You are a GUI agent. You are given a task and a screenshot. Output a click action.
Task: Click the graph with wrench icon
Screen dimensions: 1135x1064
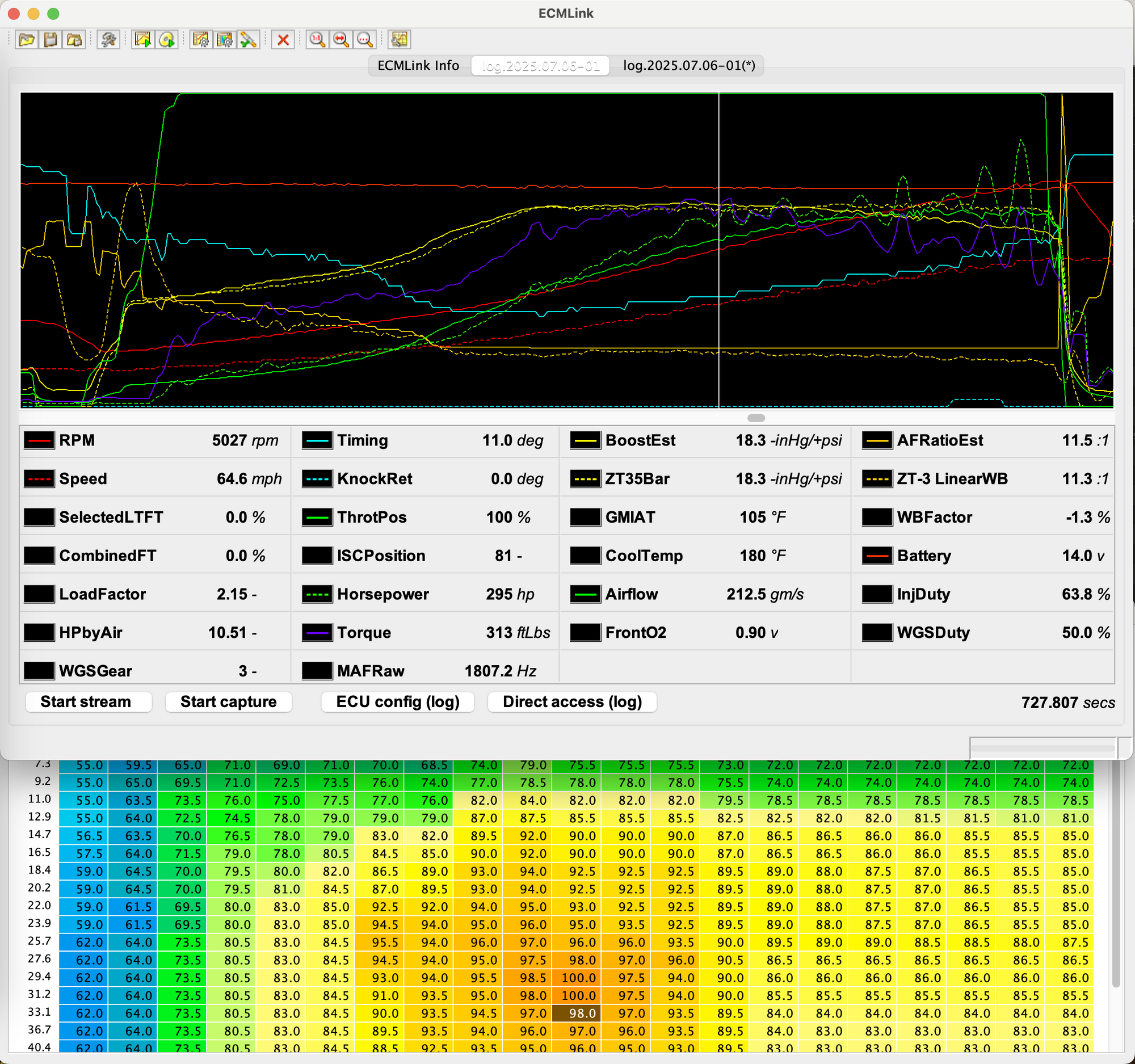(400, 40)
